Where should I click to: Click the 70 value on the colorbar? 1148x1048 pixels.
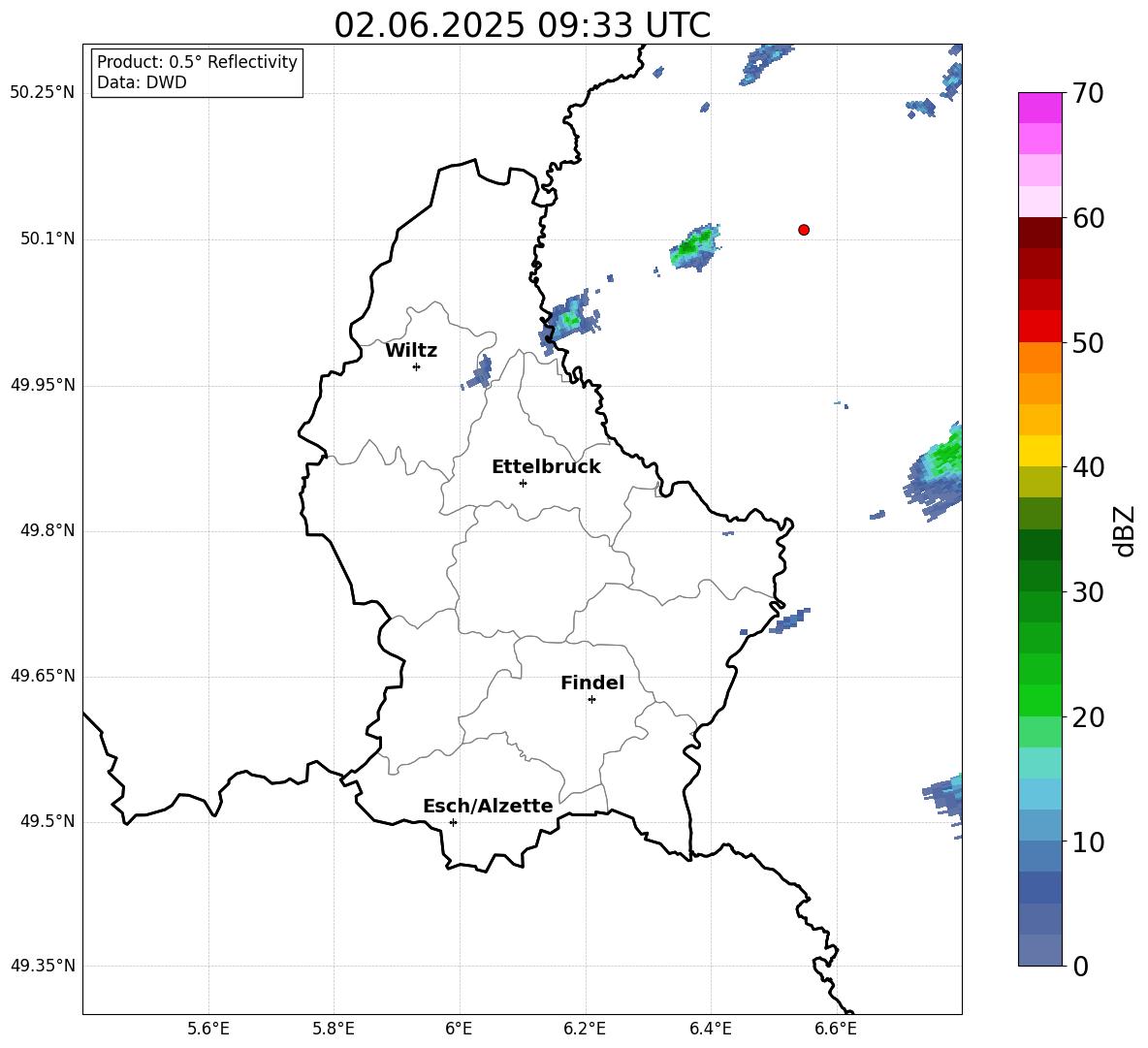click(1087, 94)
